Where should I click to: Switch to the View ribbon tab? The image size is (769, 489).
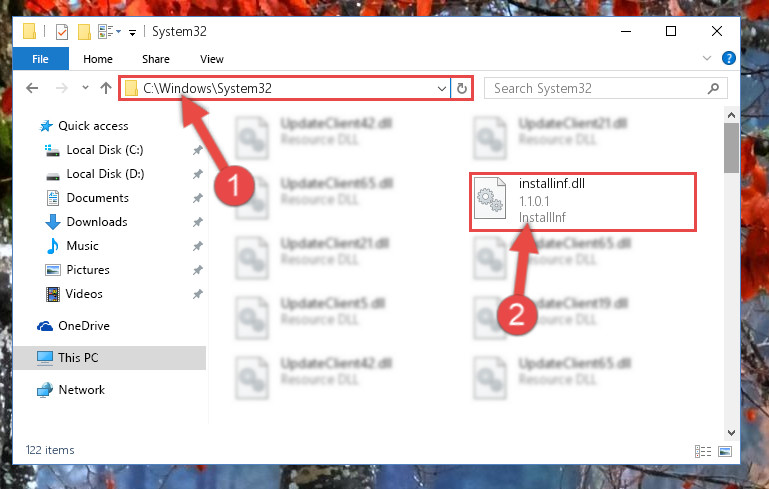point(212,59)
